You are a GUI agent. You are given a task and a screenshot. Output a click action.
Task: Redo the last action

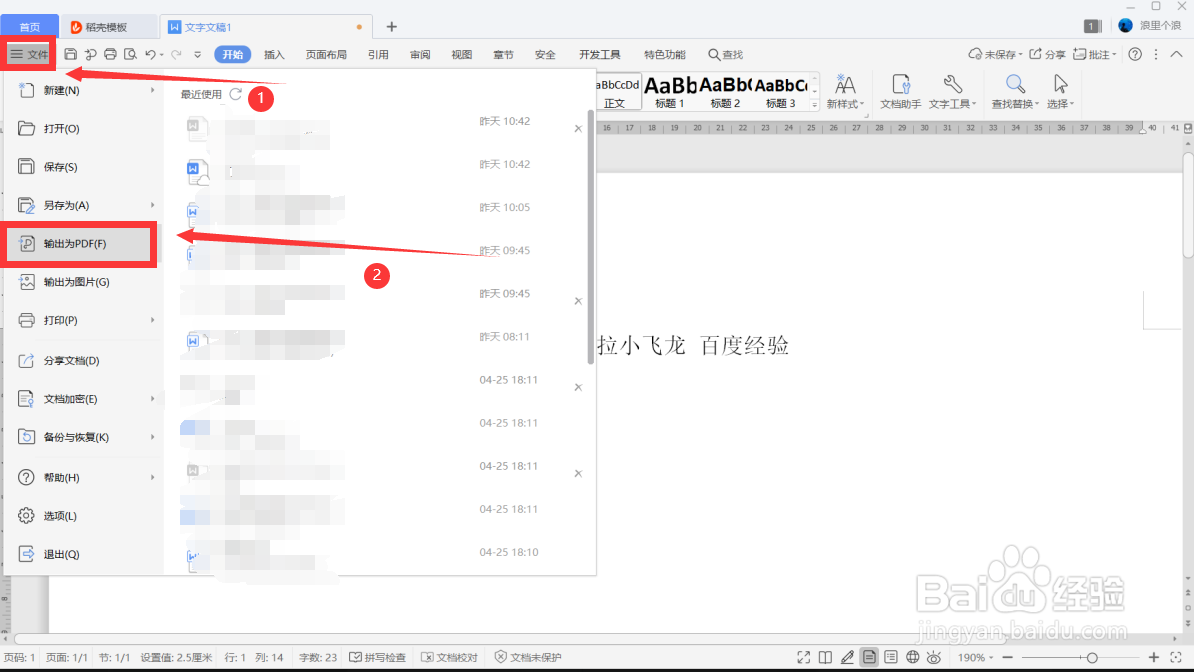pyautogui.click(x=176, y=54)
